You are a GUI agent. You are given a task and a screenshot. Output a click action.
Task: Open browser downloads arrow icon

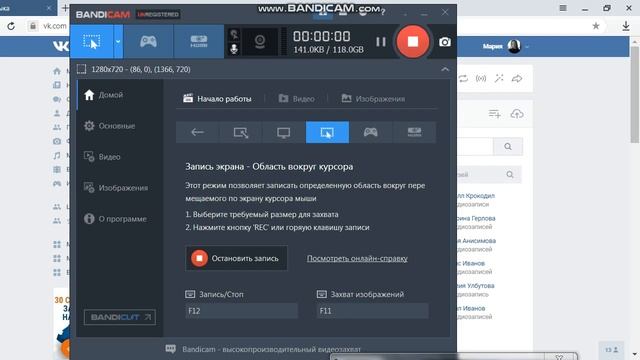626,26
